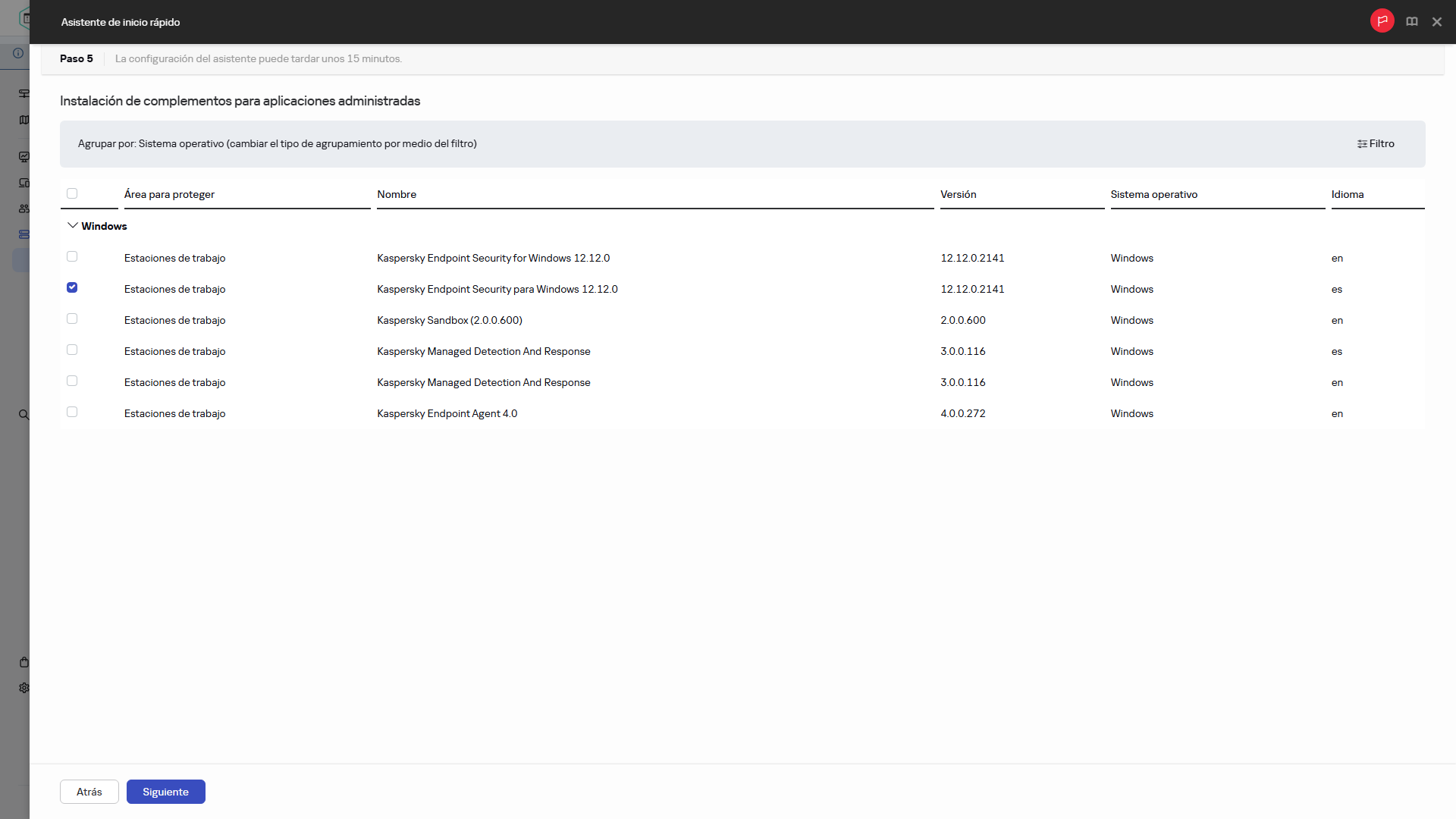Open the settings gear in sidebar
1456x819 pixels.
click(24, 688)
